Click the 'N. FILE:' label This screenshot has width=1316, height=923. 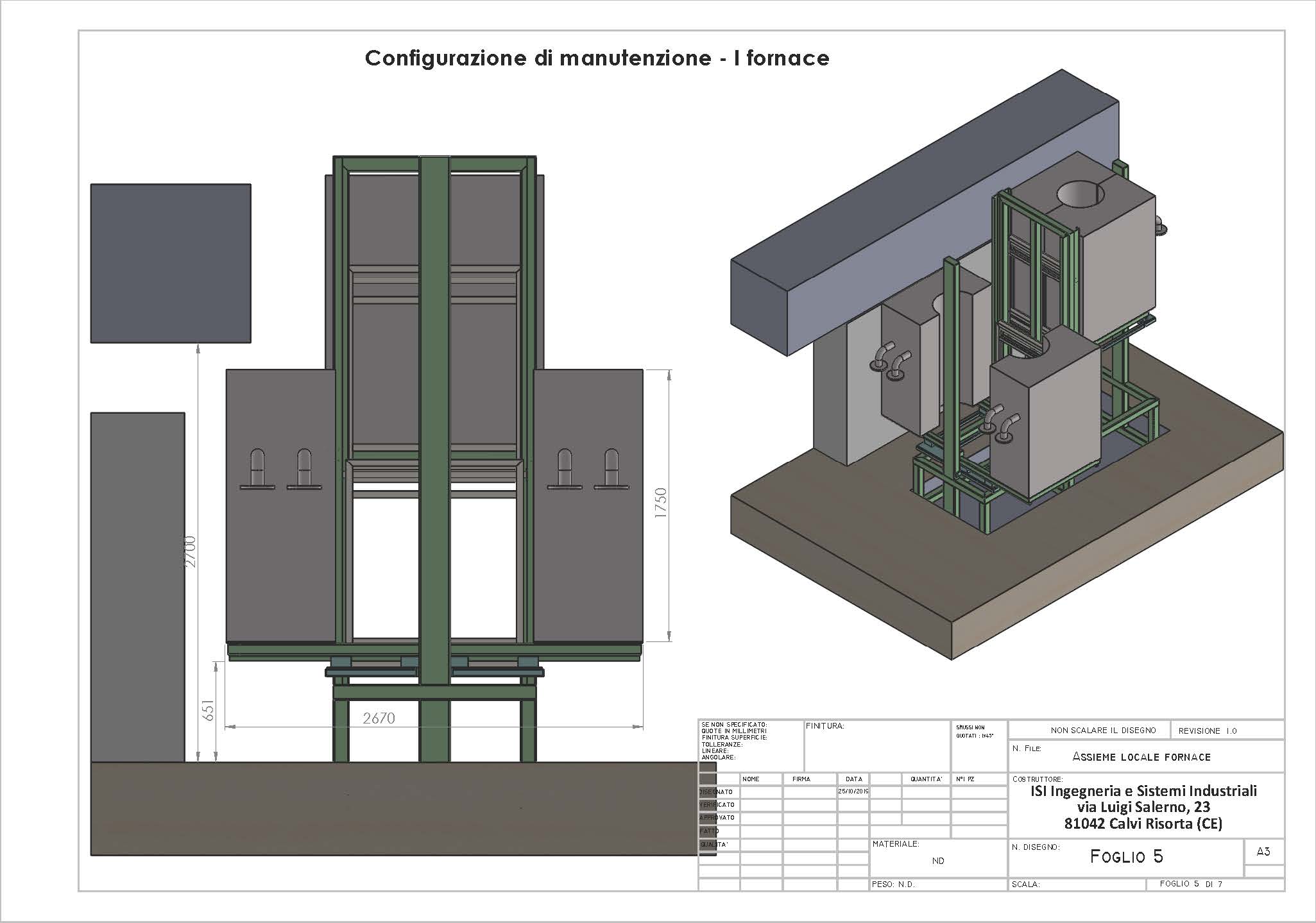[1026, 748]
